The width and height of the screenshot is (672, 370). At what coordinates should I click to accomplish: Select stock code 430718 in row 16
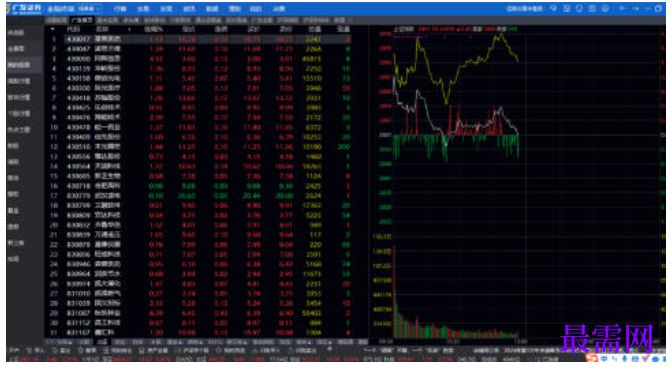tap(78, 186)
